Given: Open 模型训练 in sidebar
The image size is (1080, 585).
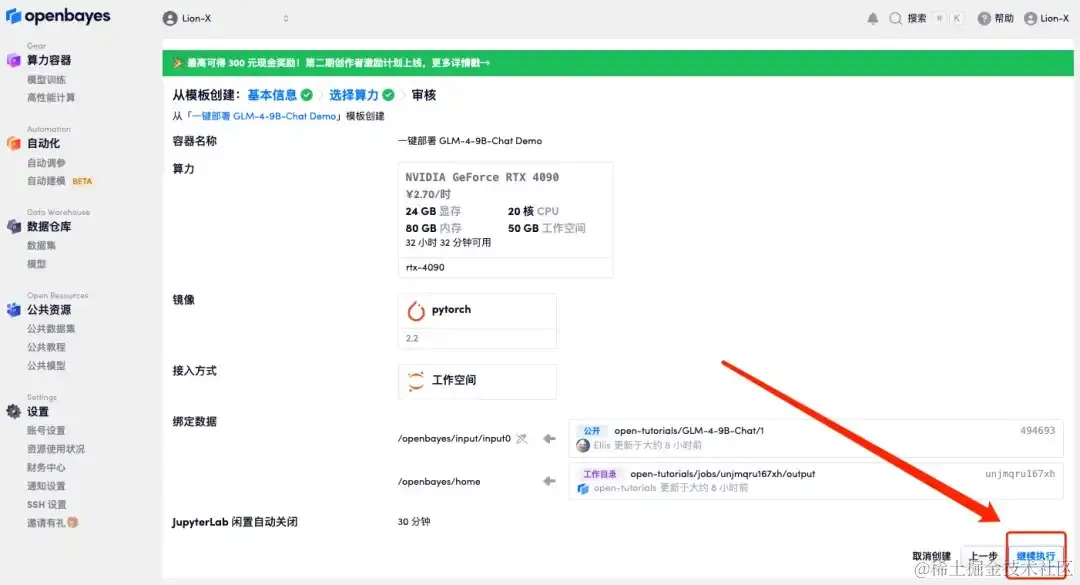Looking at the screenshot, I should tap(46, 79).
